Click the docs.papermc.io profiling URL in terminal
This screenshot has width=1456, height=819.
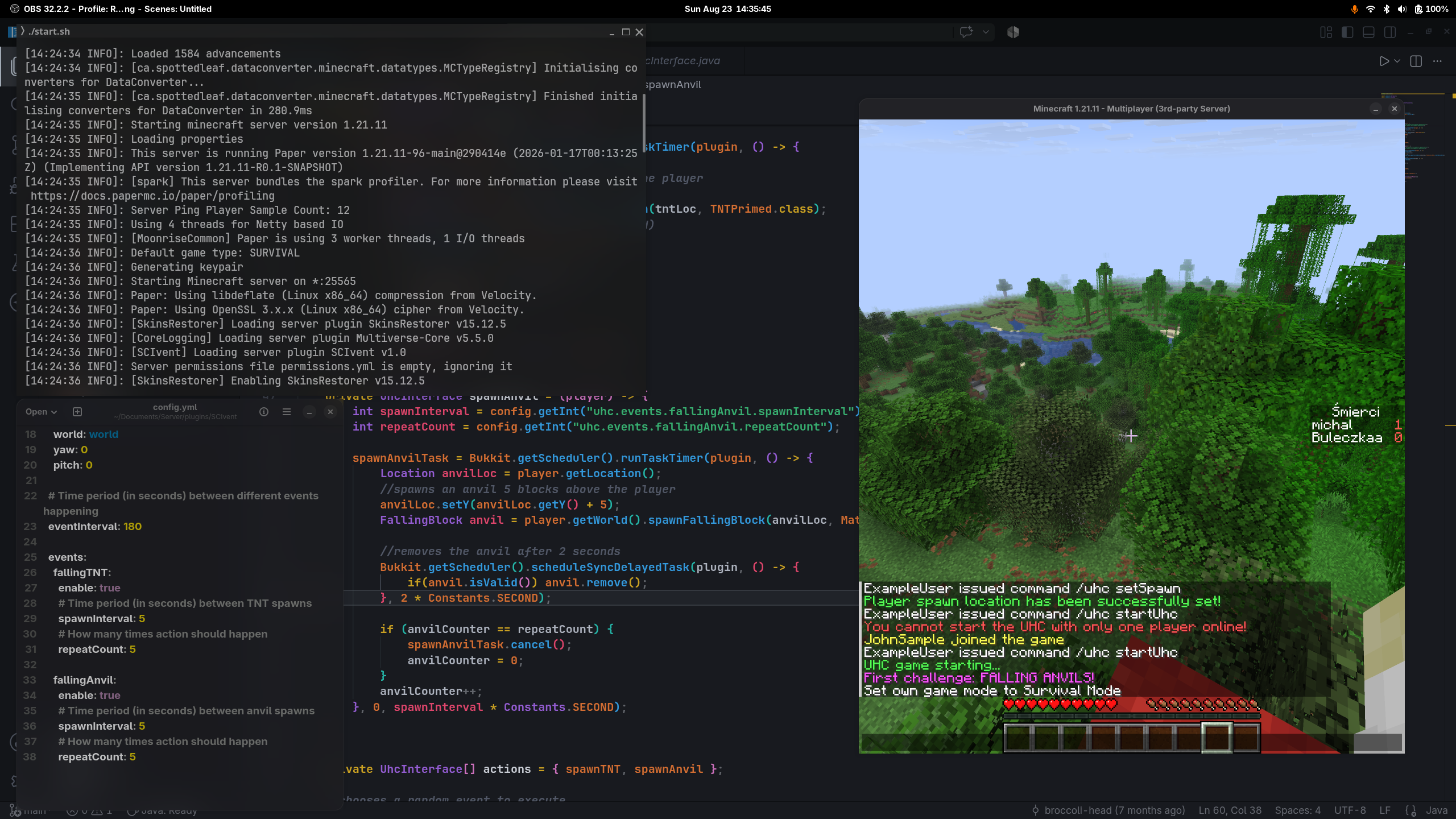point(152,196)
